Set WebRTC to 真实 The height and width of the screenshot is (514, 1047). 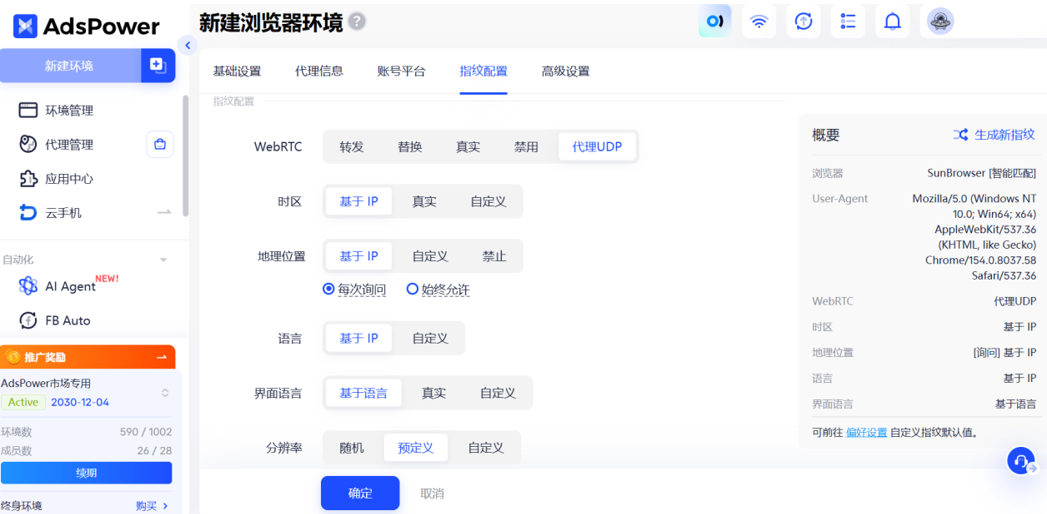(468, 147)
